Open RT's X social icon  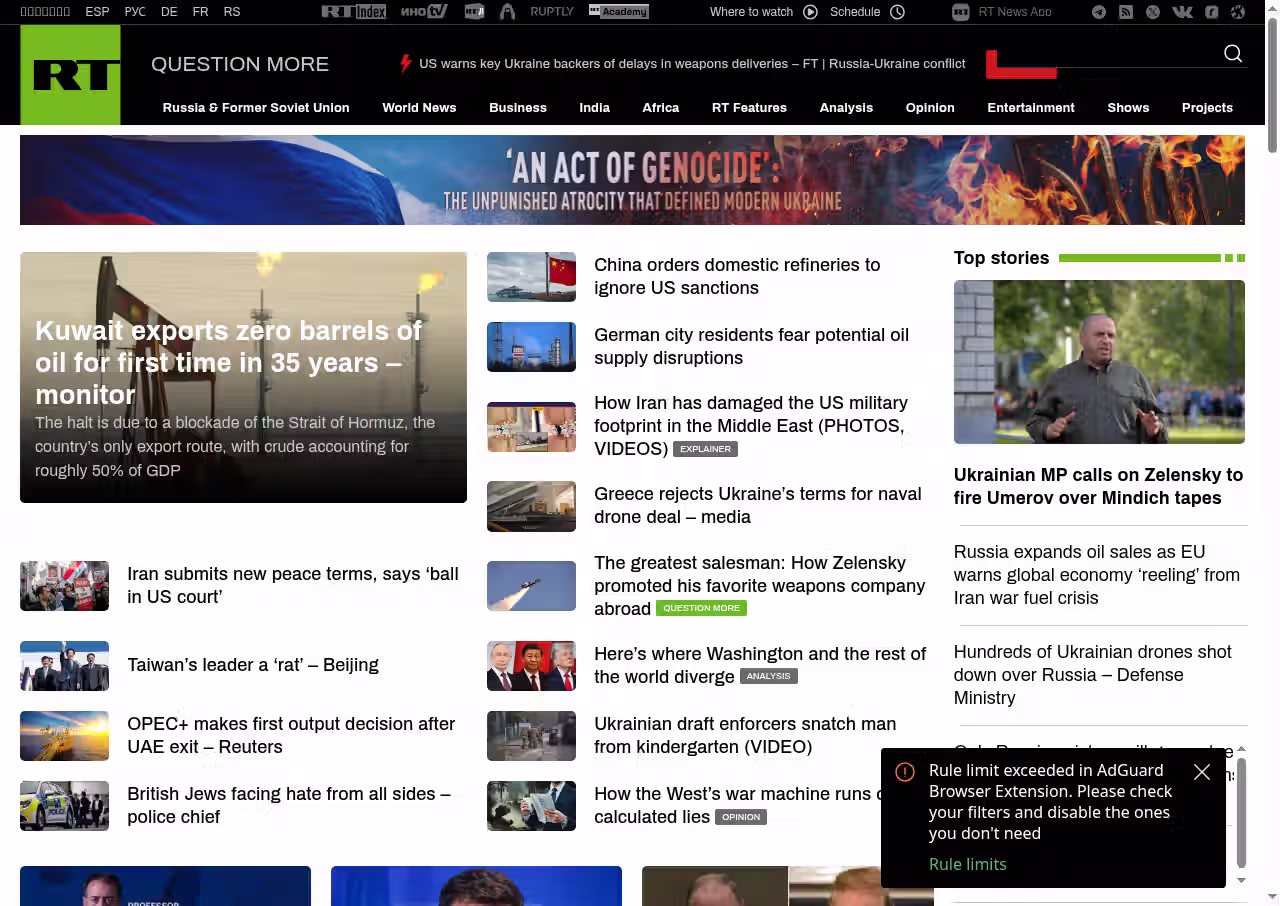click(1153, 12)
